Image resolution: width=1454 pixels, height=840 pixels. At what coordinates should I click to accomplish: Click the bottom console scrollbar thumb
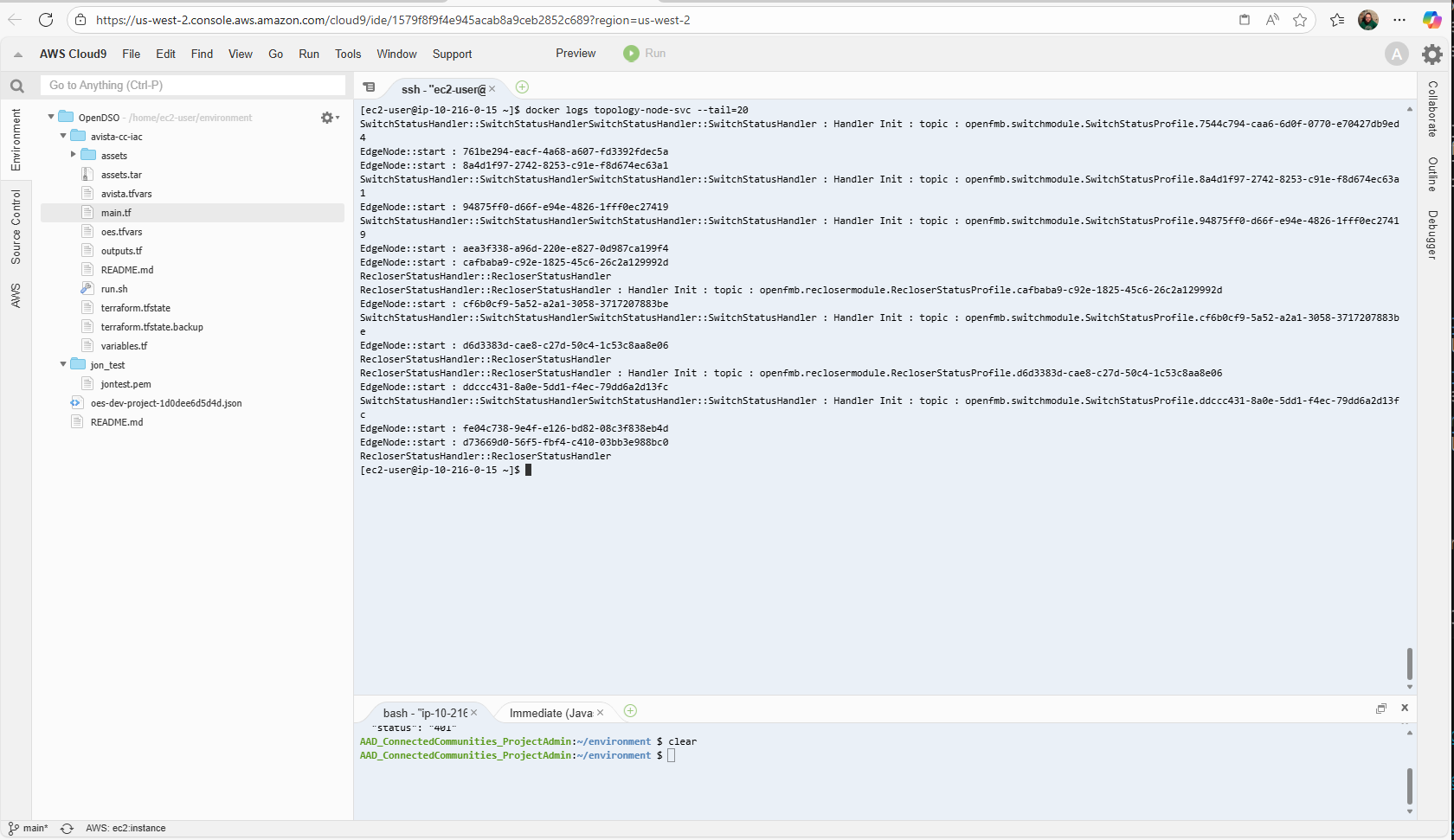[1410, 786]
